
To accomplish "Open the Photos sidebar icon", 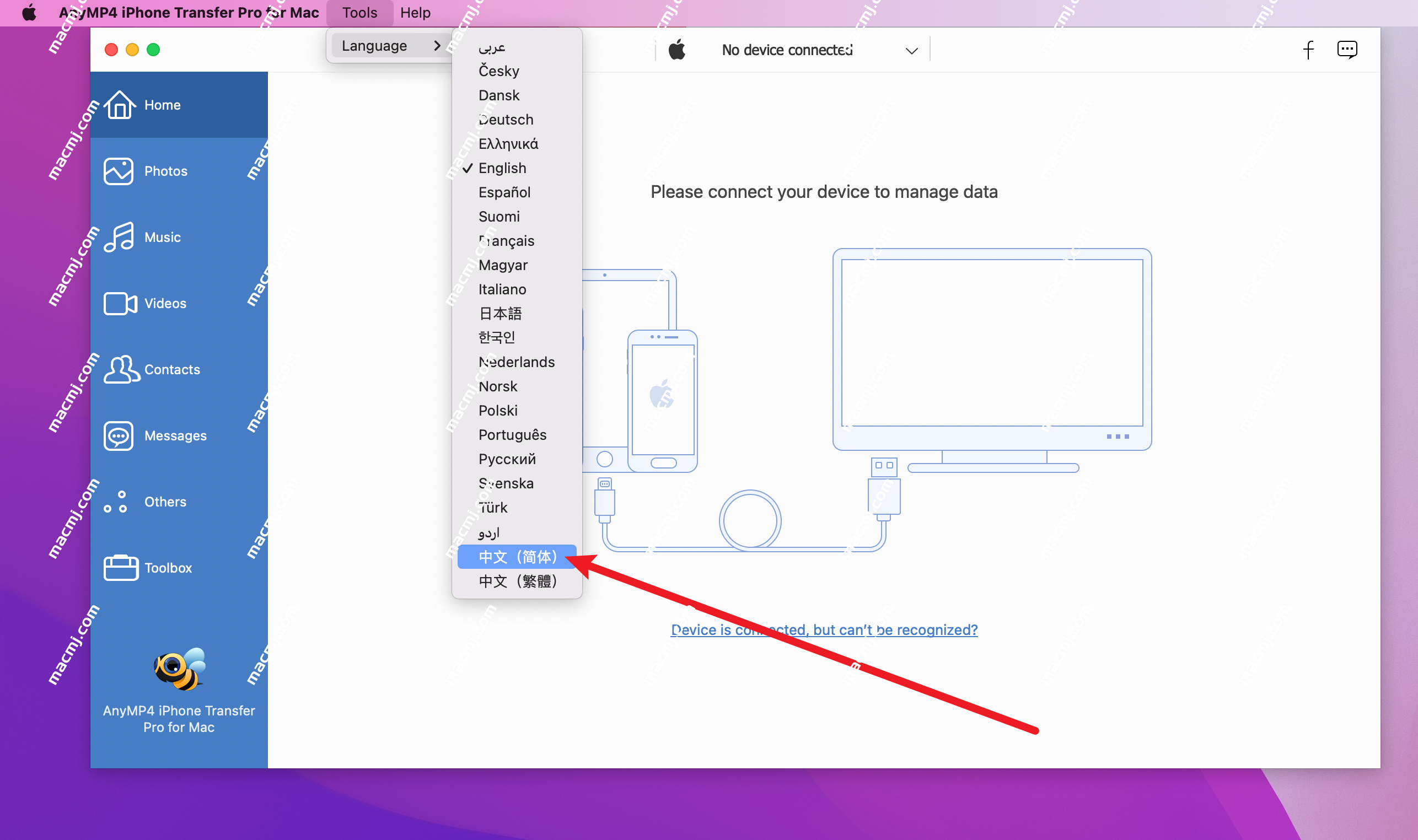I will (x=119, y=171).
